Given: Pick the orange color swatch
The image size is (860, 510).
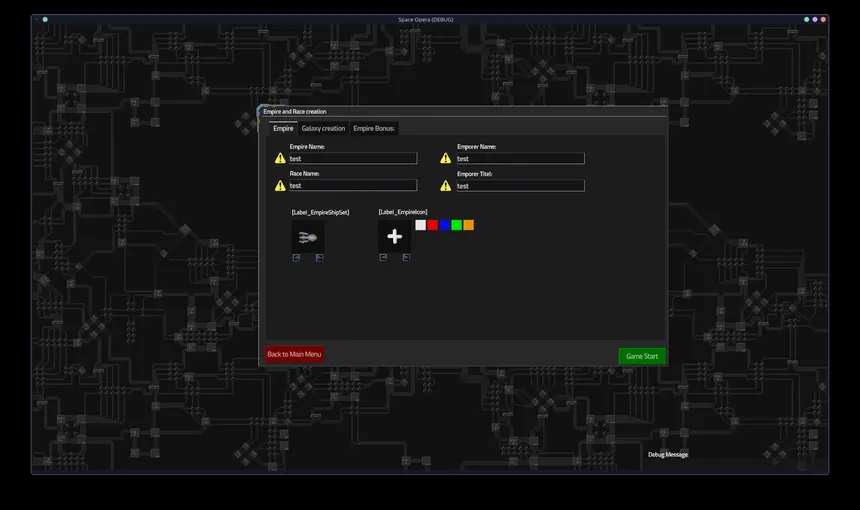Looking at the screenshot, I should 468,225.
